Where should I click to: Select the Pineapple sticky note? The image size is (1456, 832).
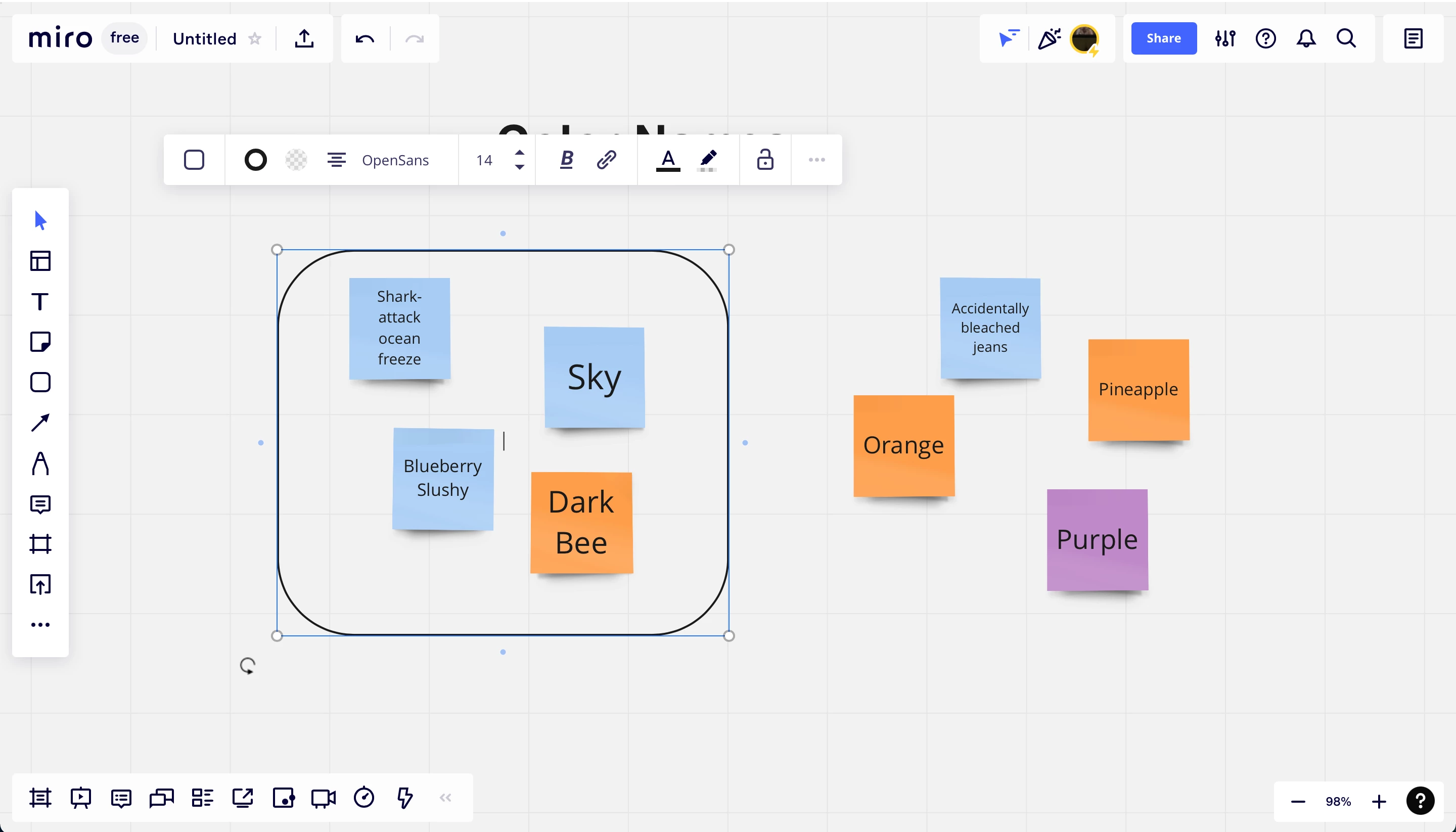(x=1139, y=390)
